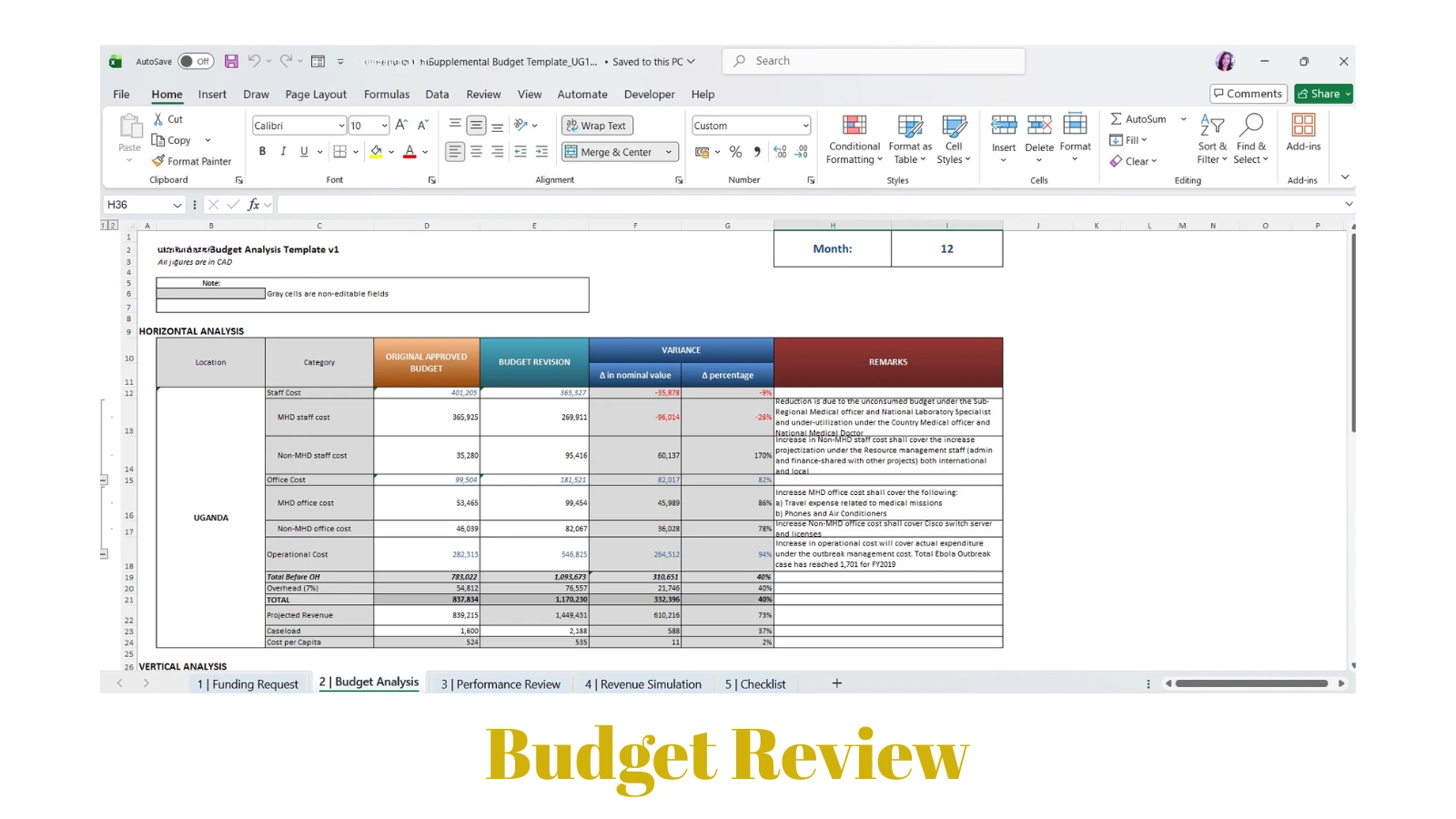Toggle the AutoSave switch
1456x819 pixels.
196,62
